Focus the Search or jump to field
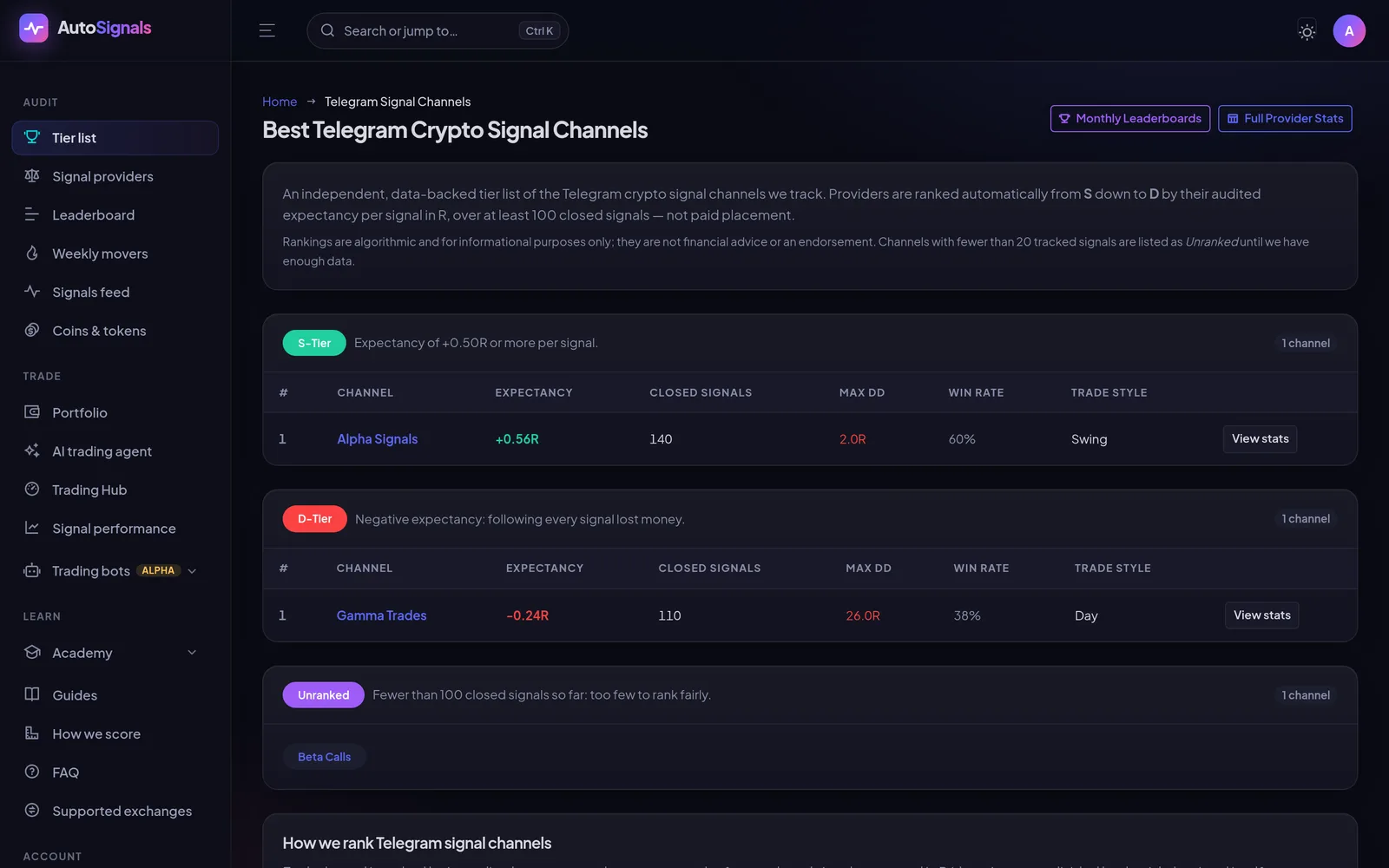 click(x=438, y=30)
